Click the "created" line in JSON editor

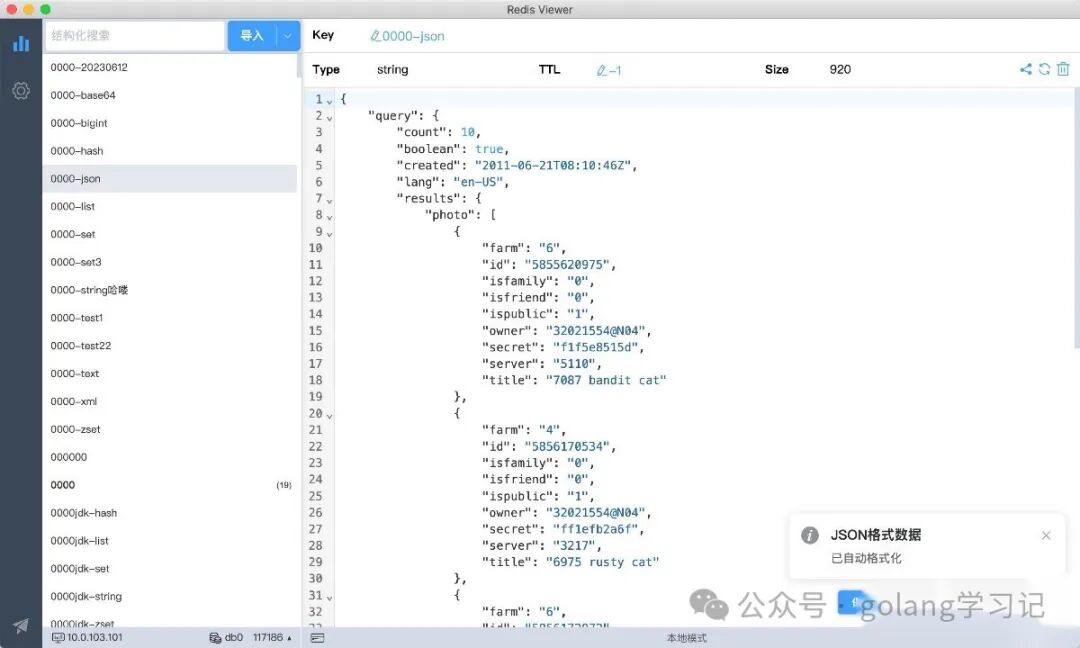click(x=517, y=165)
